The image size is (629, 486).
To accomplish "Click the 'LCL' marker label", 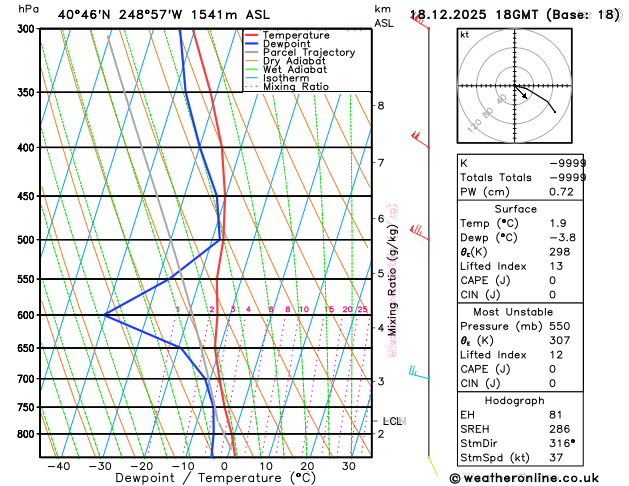I will tap(393, 421).
